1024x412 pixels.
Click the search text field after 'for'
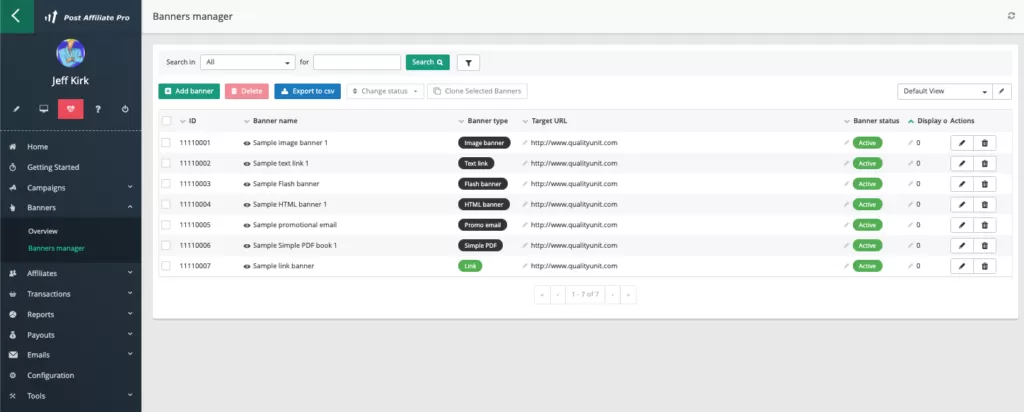click(x=357, y=62)
